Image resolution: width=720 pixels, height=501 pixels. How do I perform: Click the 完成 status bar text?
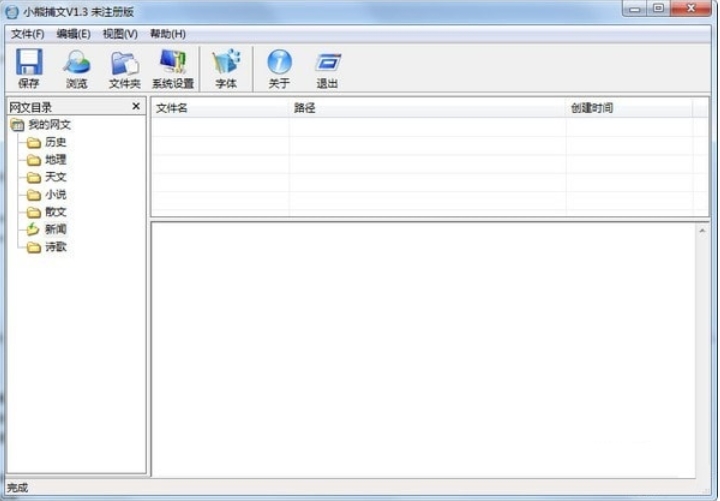[x=17, y=488]
